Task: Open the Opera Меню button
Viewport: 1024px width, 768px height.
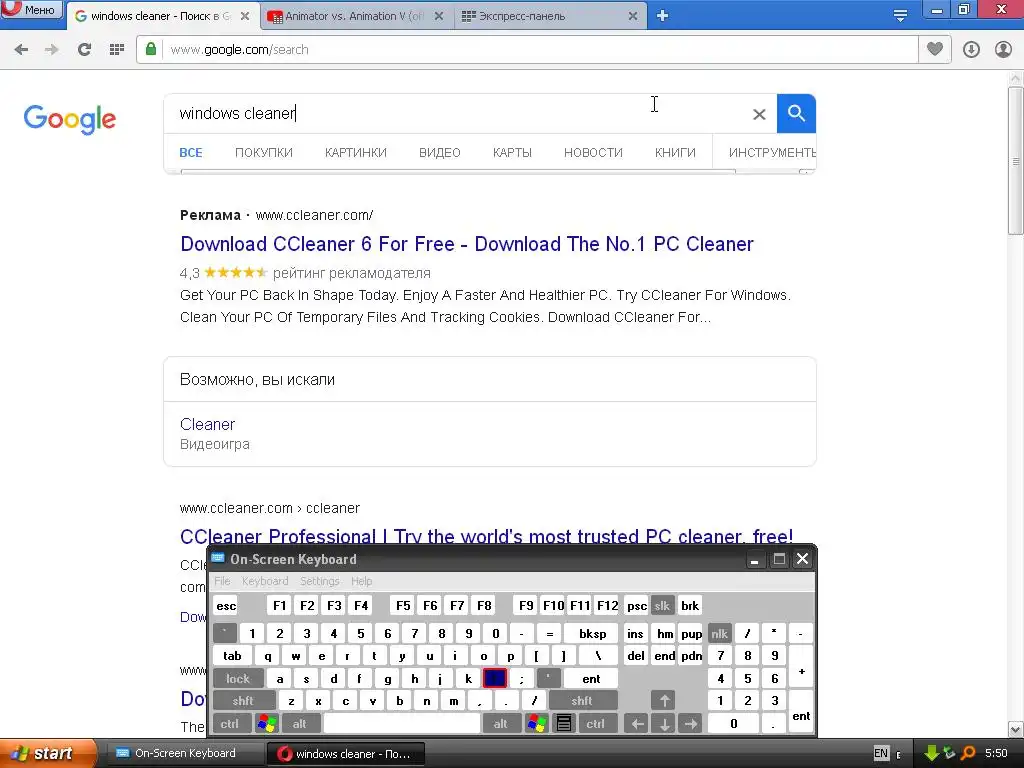Action: (x=32, y=10)
